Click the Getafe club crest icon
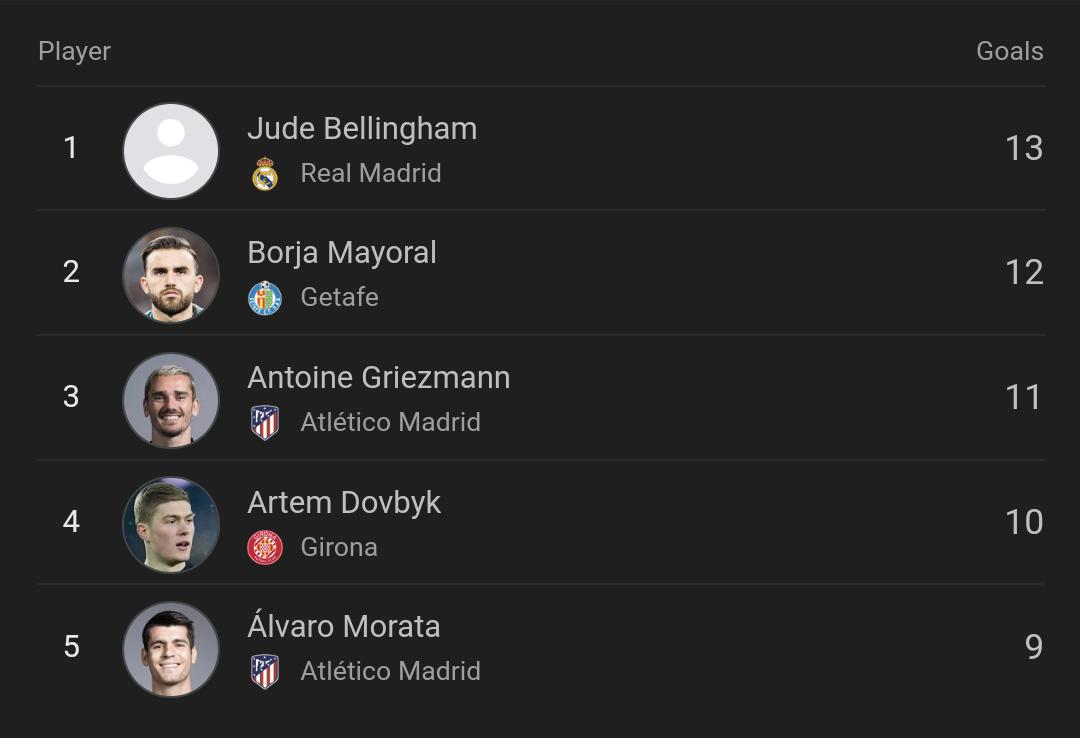Screen dimensions: 1080x738 pos(265,298)
